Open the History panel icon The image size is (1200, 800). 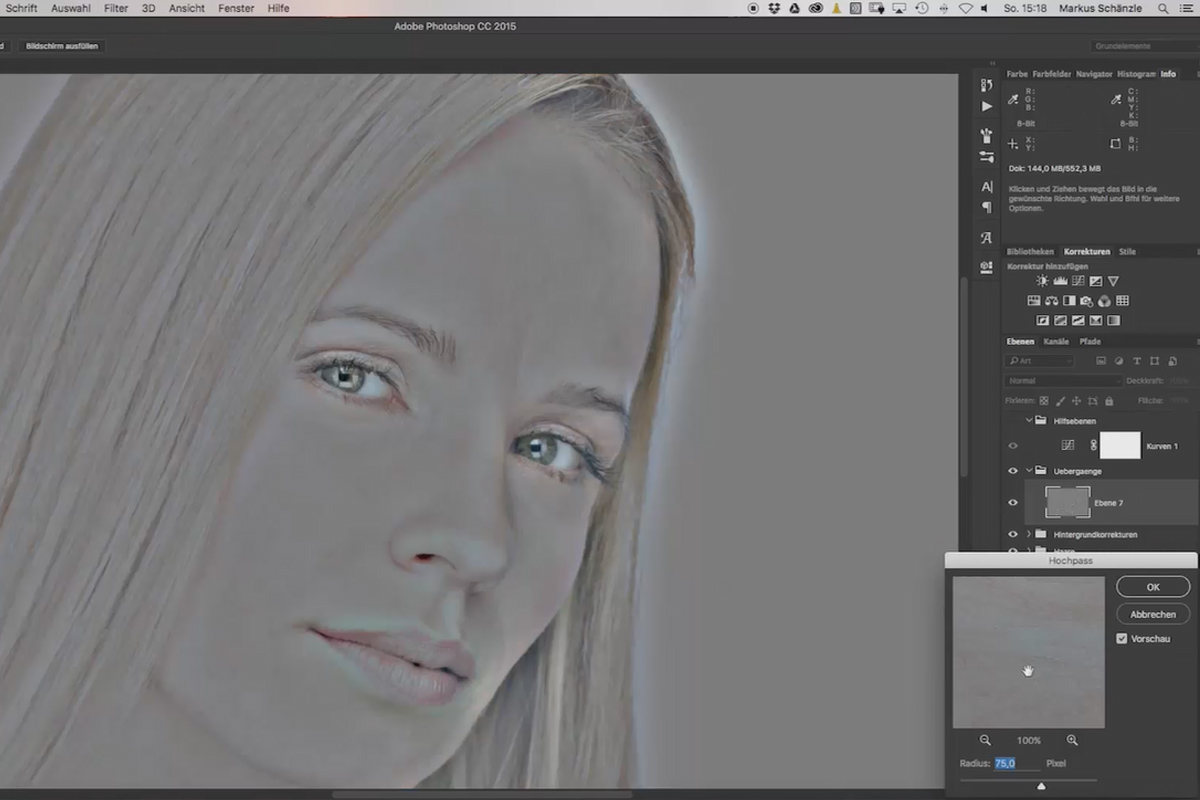tap(987, 85)
